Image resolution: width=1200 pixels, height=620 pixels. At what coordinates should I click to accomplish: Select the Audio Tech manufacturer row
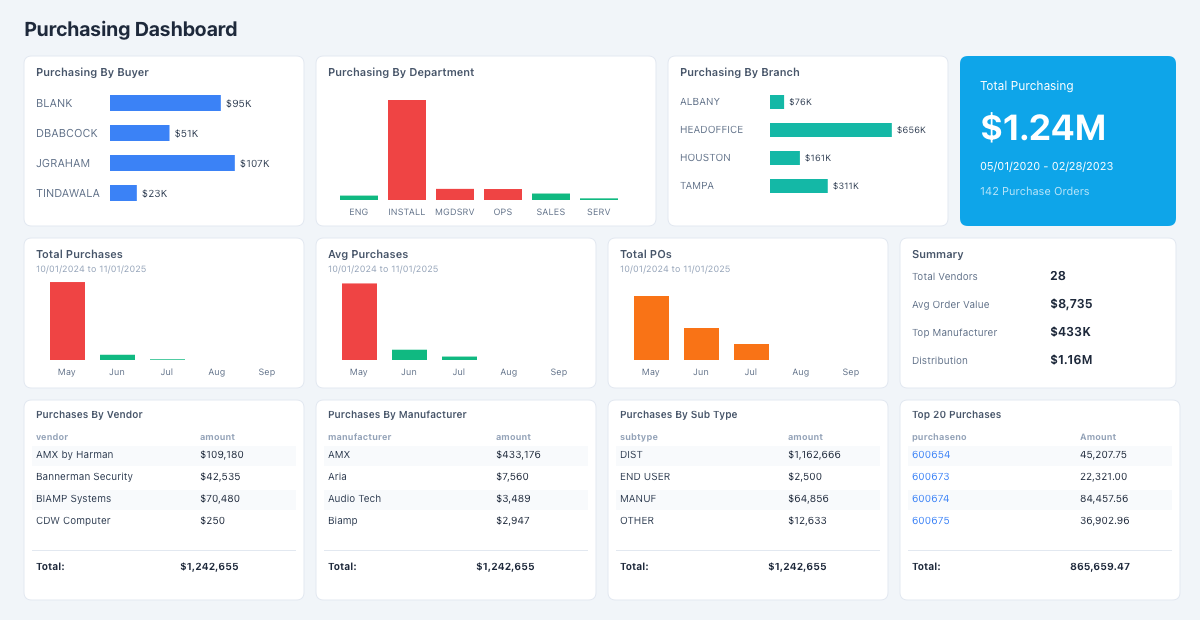tap(457, 499)
